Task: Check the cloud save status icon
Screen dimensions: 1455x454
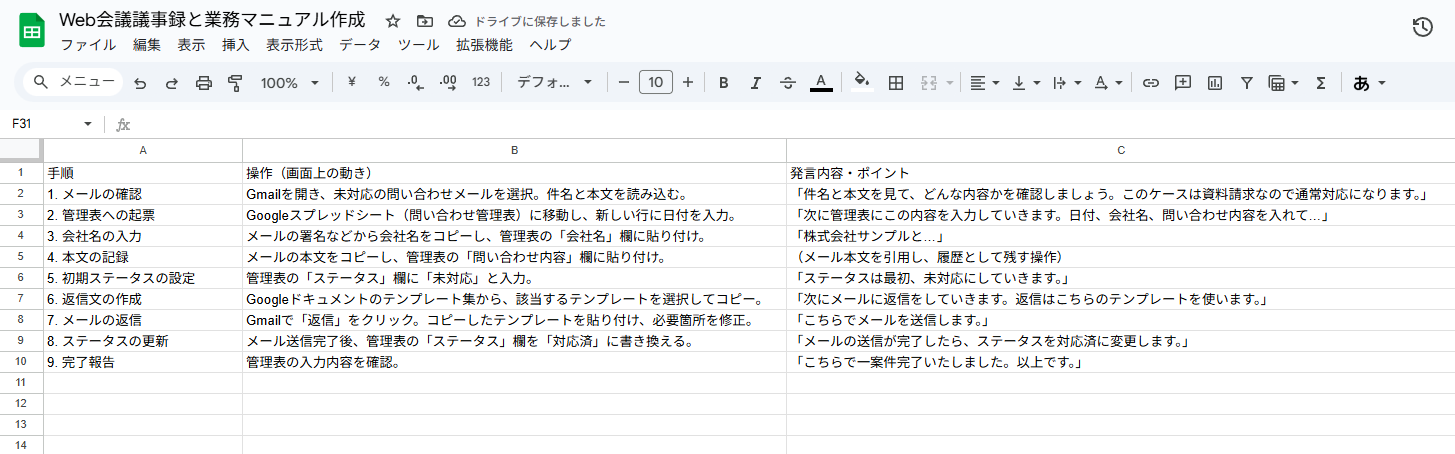Action: click(457, 21)
